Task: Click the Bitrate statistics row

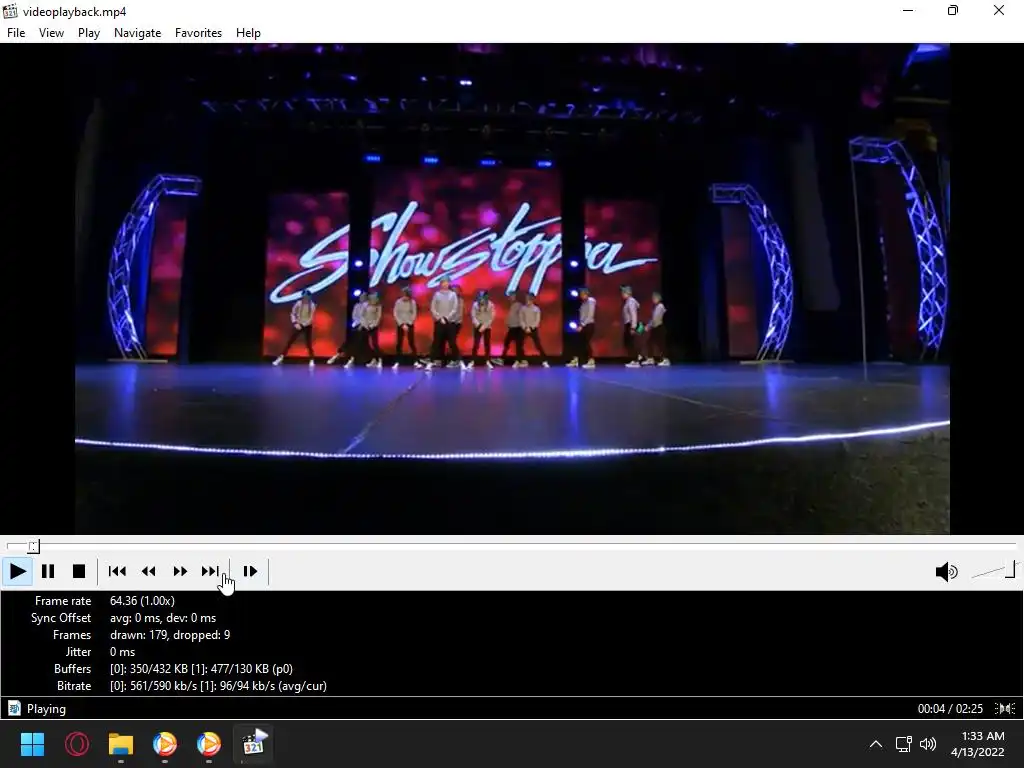Action: point(191,686)
